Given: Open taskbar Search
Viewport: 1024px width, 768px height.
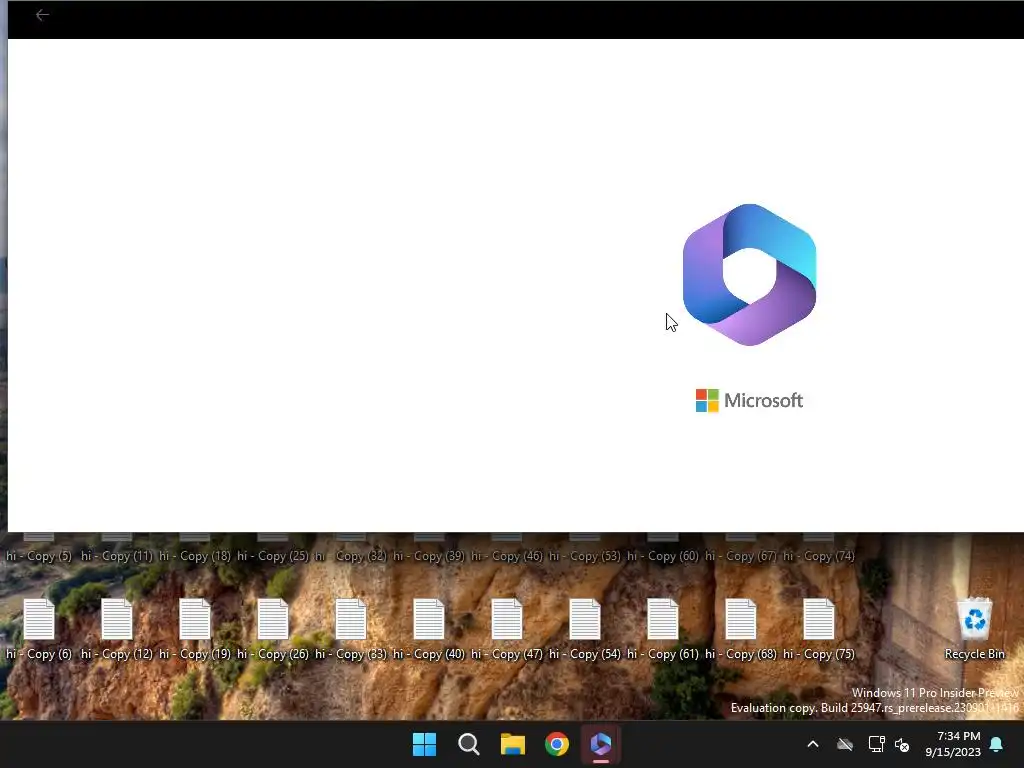Looking at the screenshot, I should click(468, 744).
